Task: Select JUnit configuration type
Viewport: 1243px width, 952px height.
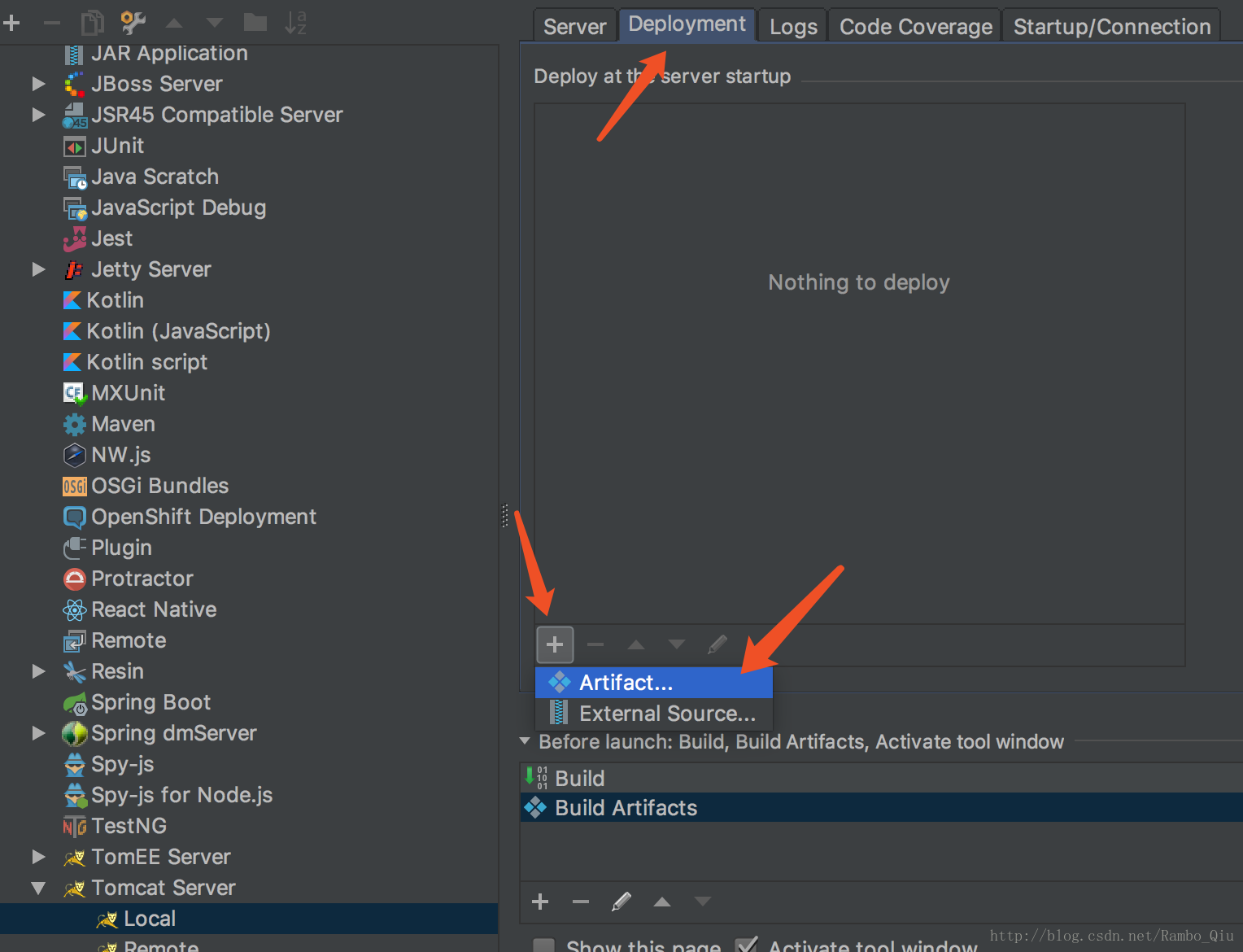Action: [x=249, y=146]
